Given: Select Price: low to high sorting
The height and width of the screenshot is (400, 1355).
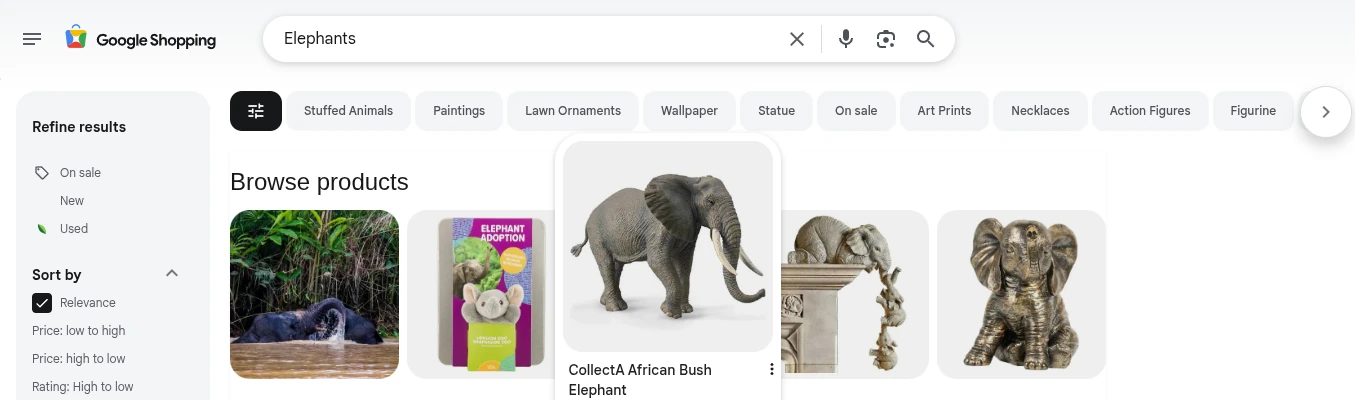Looking at the screenshot, I should coord(79,331).
